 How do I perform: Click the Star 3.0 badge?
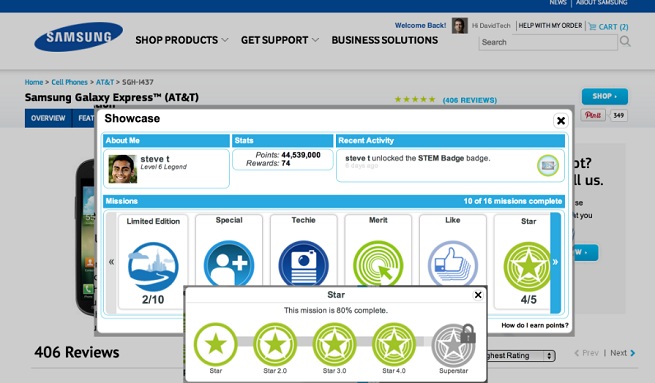334,345
